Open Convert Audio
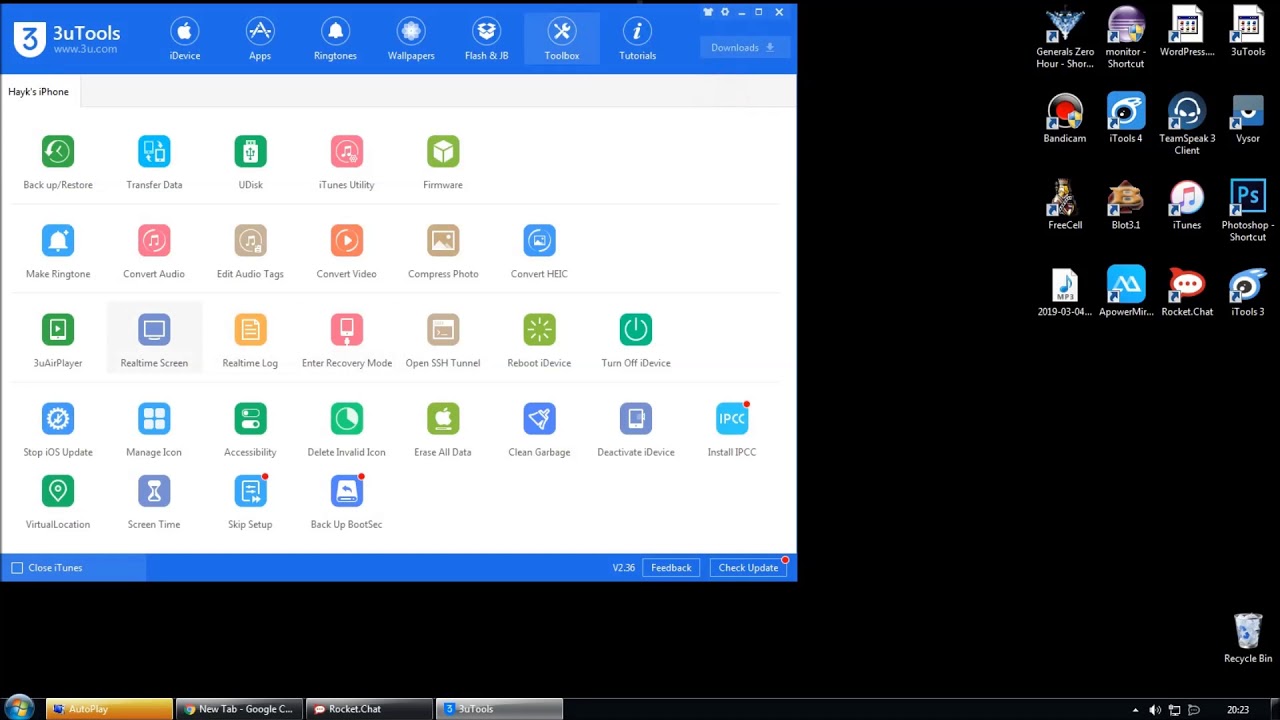Image resolution: width=1280 pixels, height=720 pixels. click(x=154, y=252)
